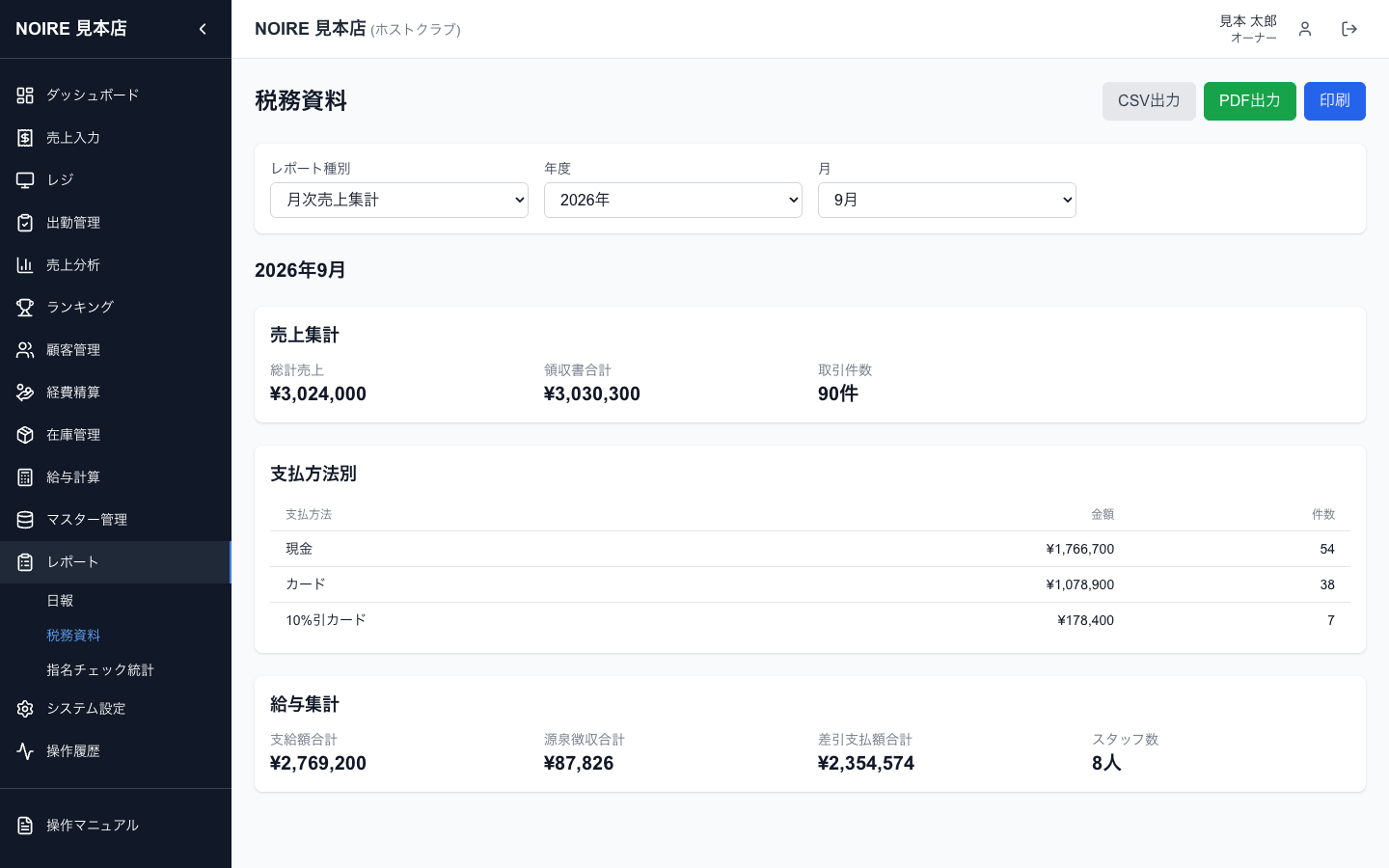Select the マスター管理 database icon

[x=25, y=520]
